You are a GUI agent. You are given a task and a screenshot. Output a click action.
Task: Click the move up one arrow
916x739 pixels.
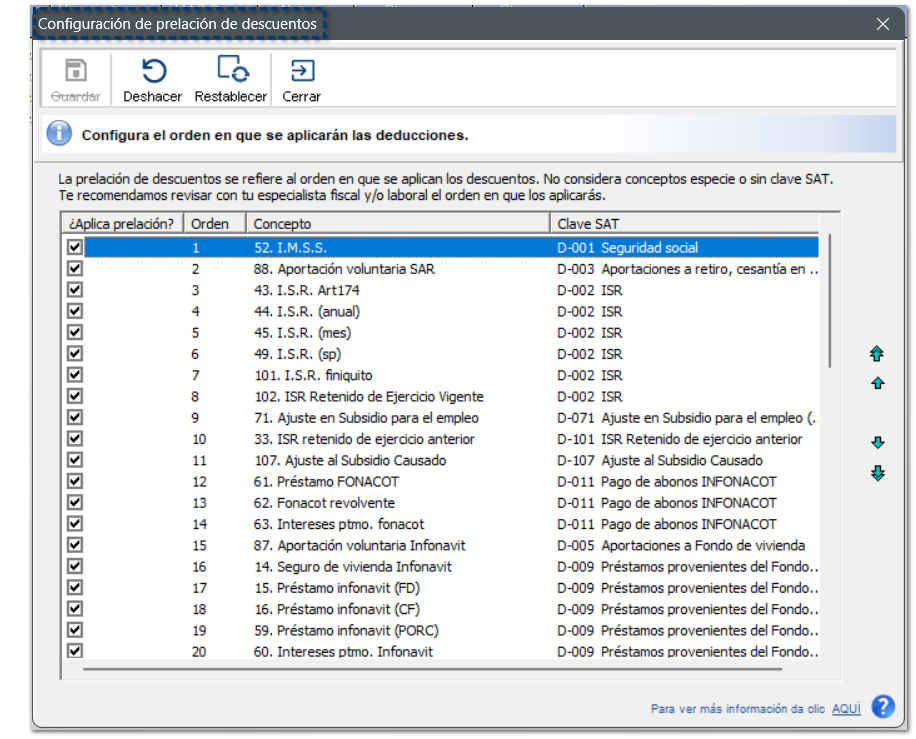(877, 383)
